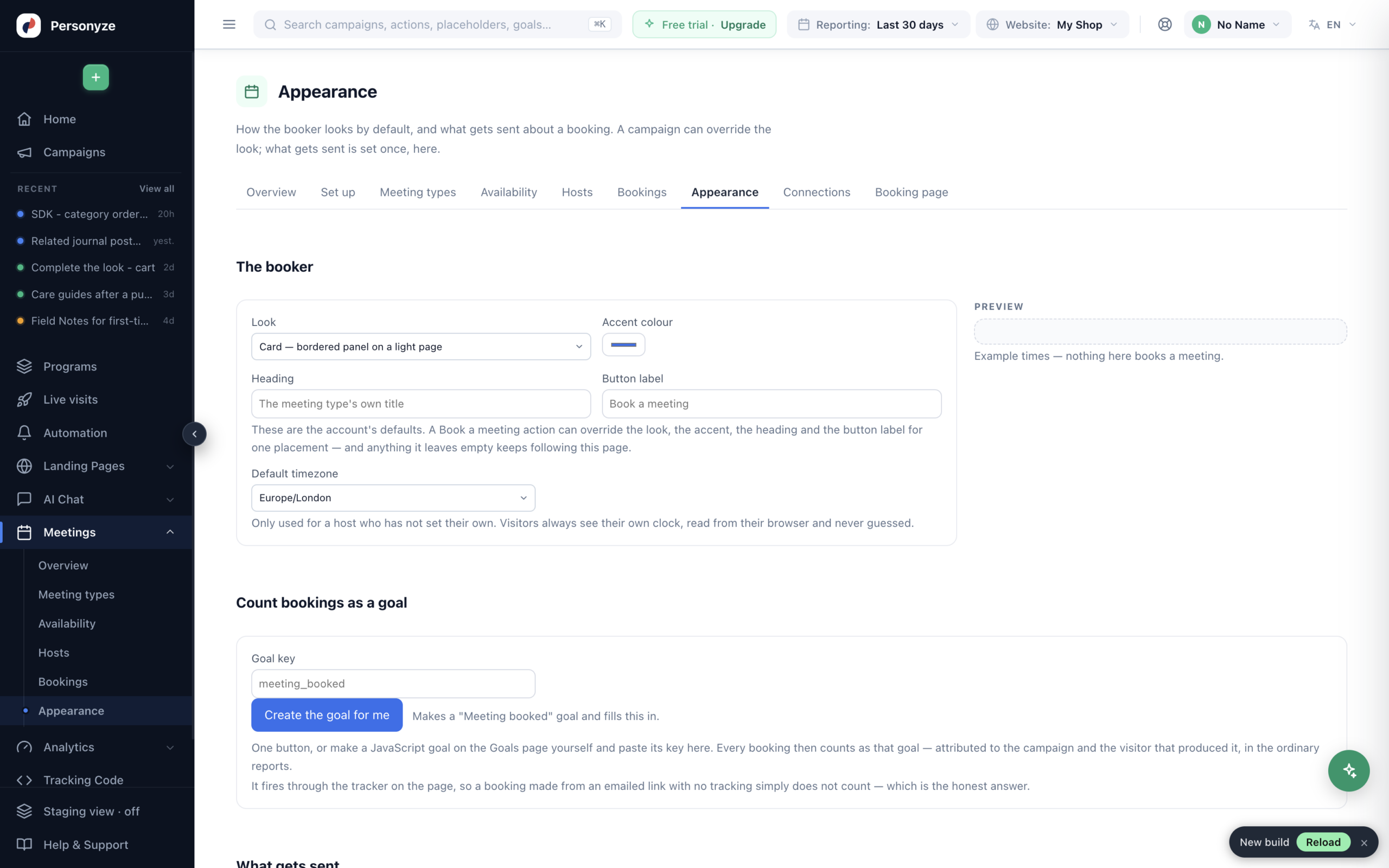Open the Default timezone dropdown

click(x=393, y=497)
